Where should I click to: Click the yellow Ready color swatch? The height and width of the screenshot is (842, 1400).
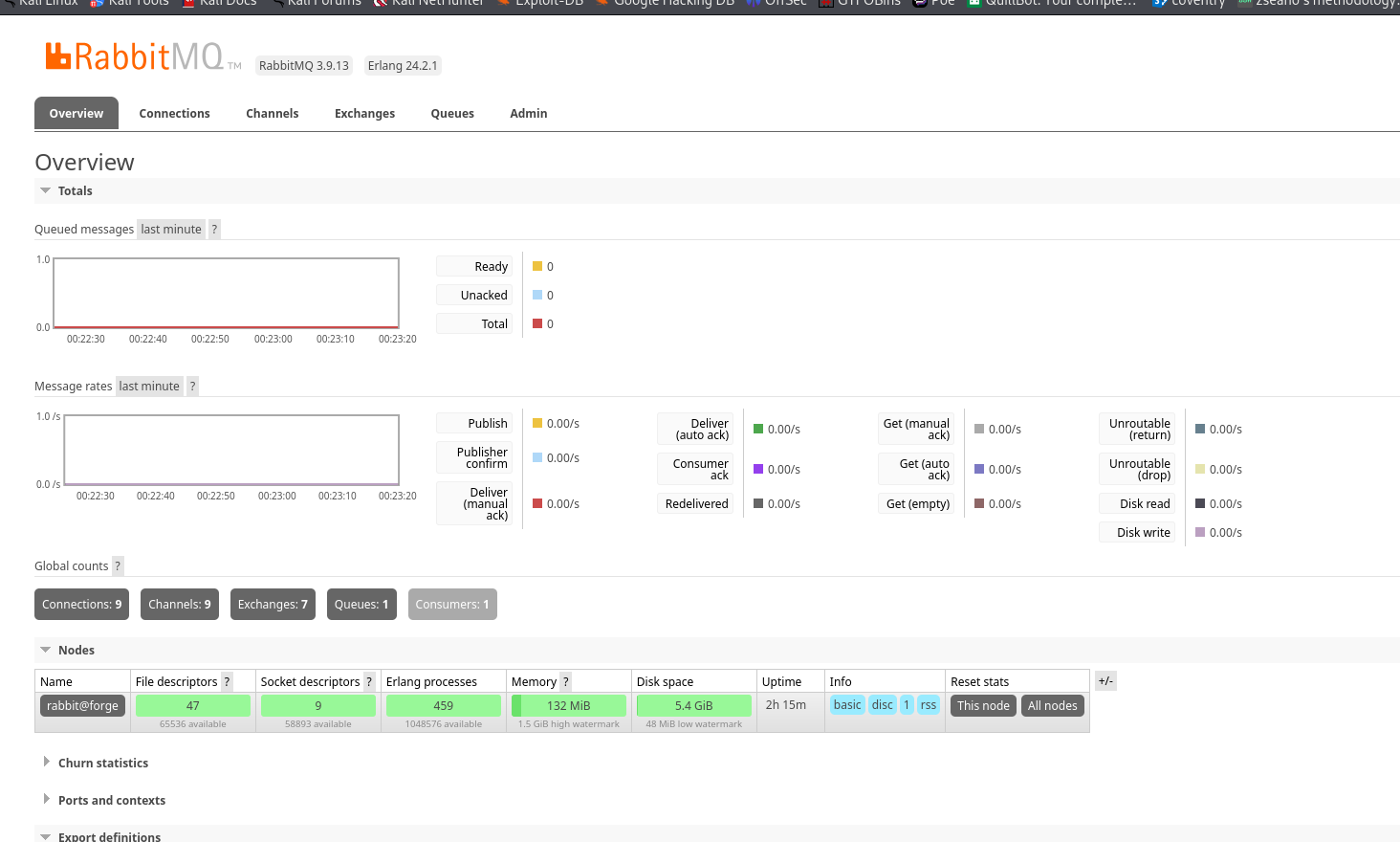(x=537, y=267)
